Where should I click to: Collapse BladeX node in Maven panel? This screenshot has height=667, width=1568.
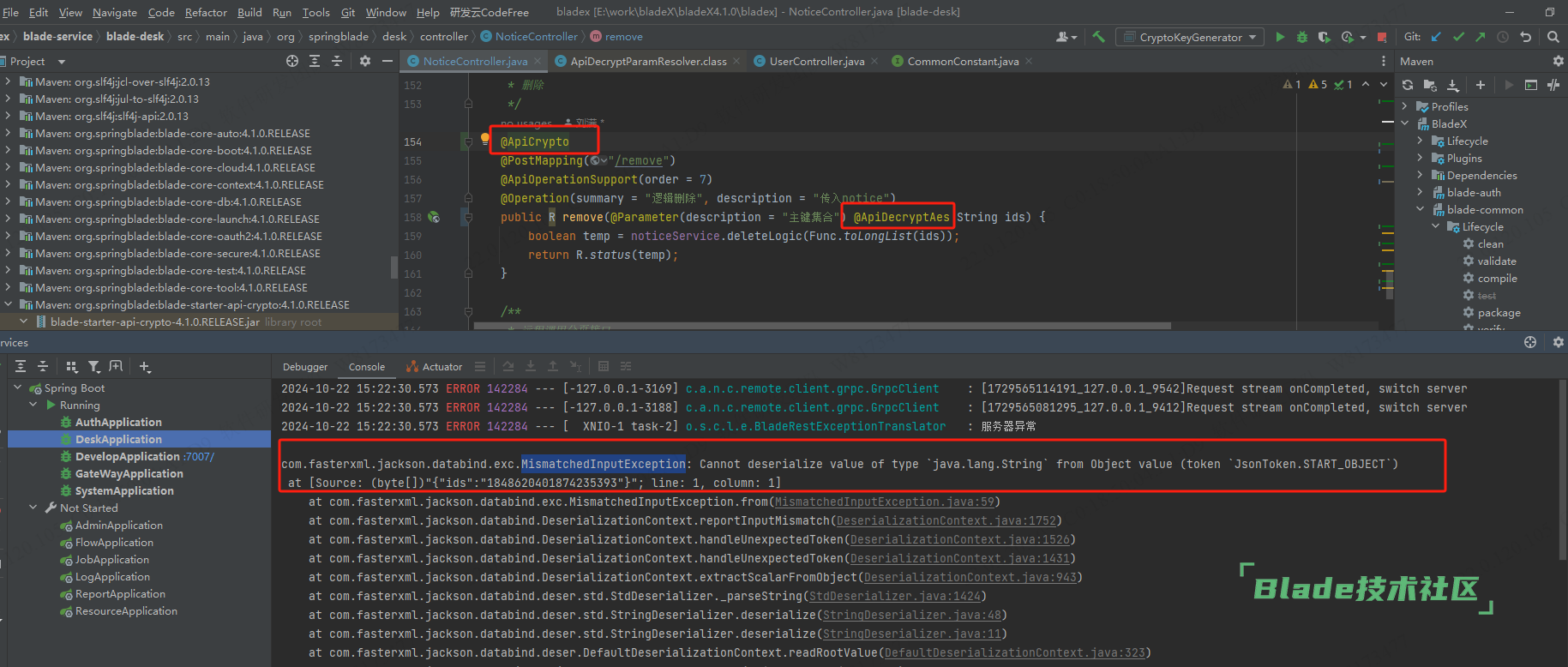1405,123
